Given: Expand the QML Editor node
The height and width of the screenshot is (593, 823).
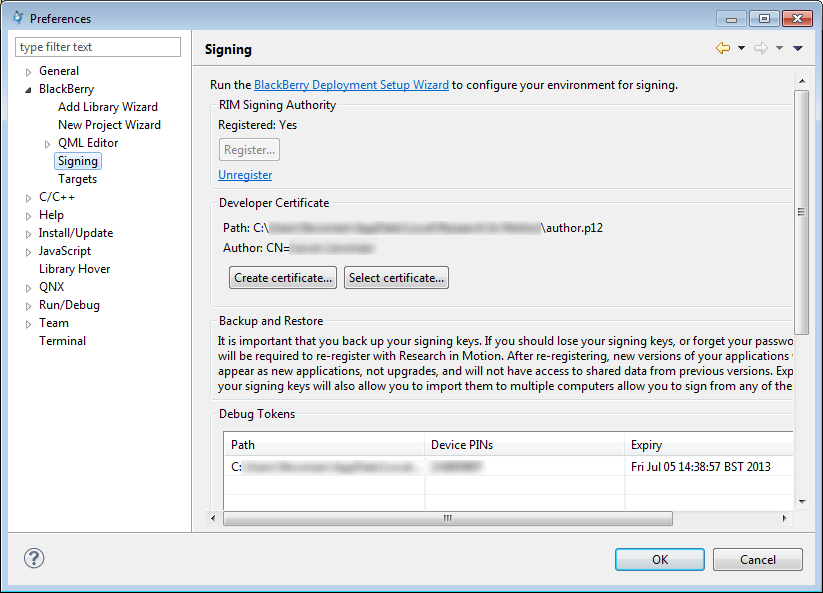Looking at the screenshot, I should pyautogui.click(x=47, y=144).
